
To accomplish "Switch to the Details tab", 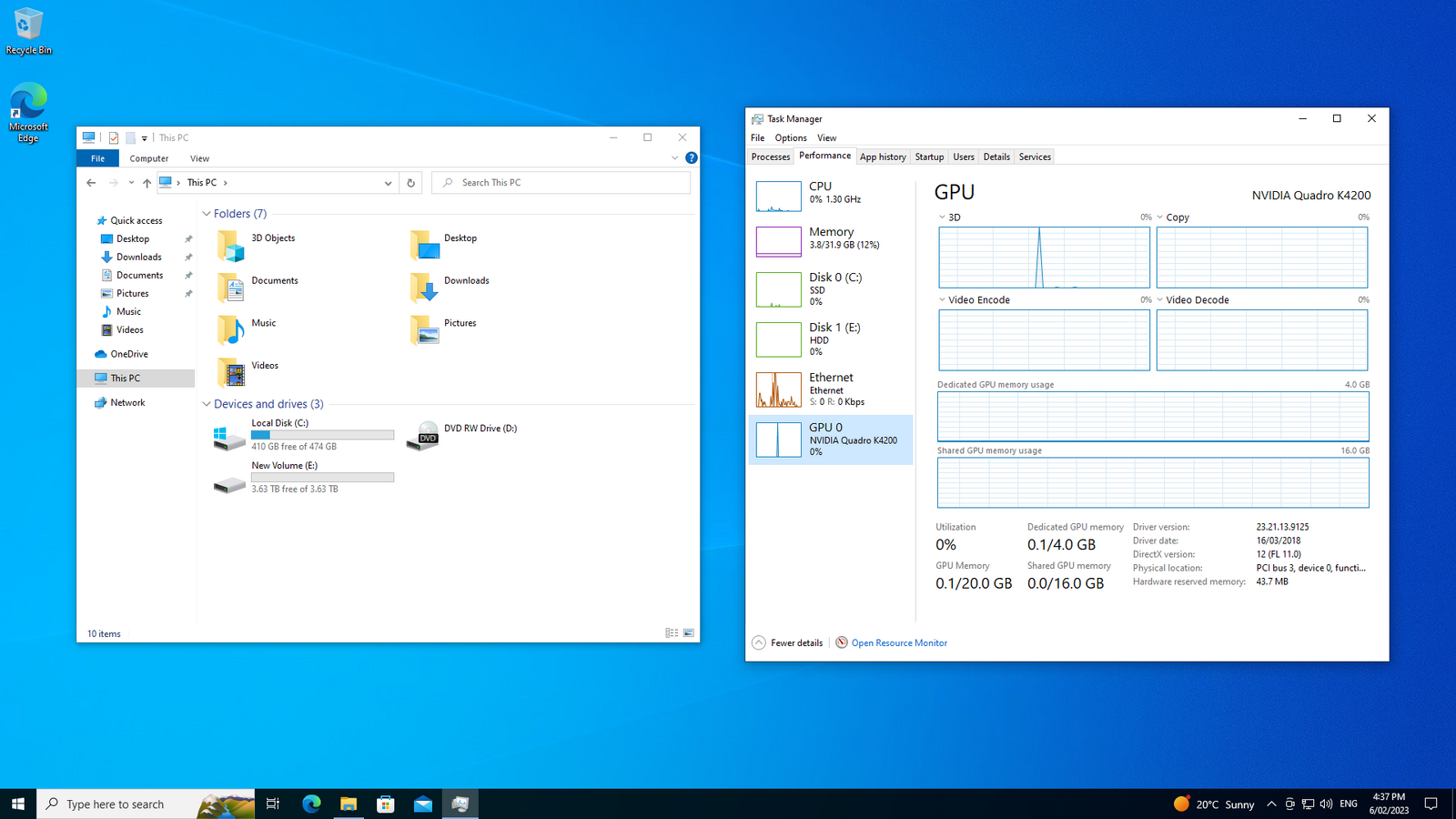I will coord(996,157).
